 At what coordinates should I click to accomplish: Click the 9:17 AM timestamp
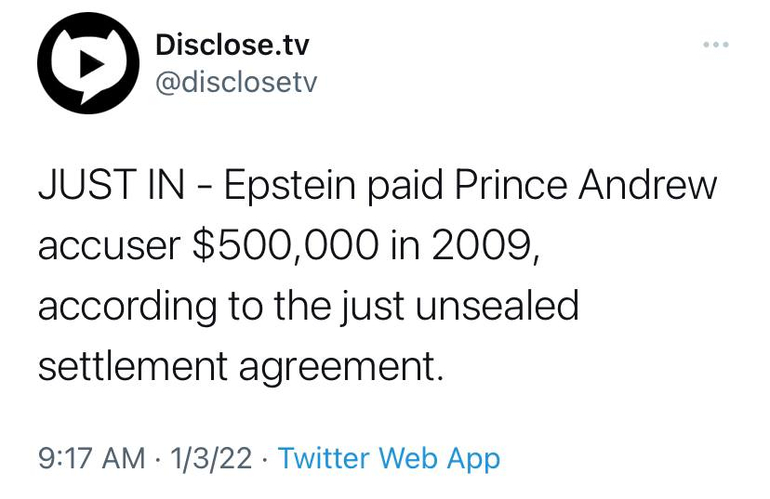point(91,459)
